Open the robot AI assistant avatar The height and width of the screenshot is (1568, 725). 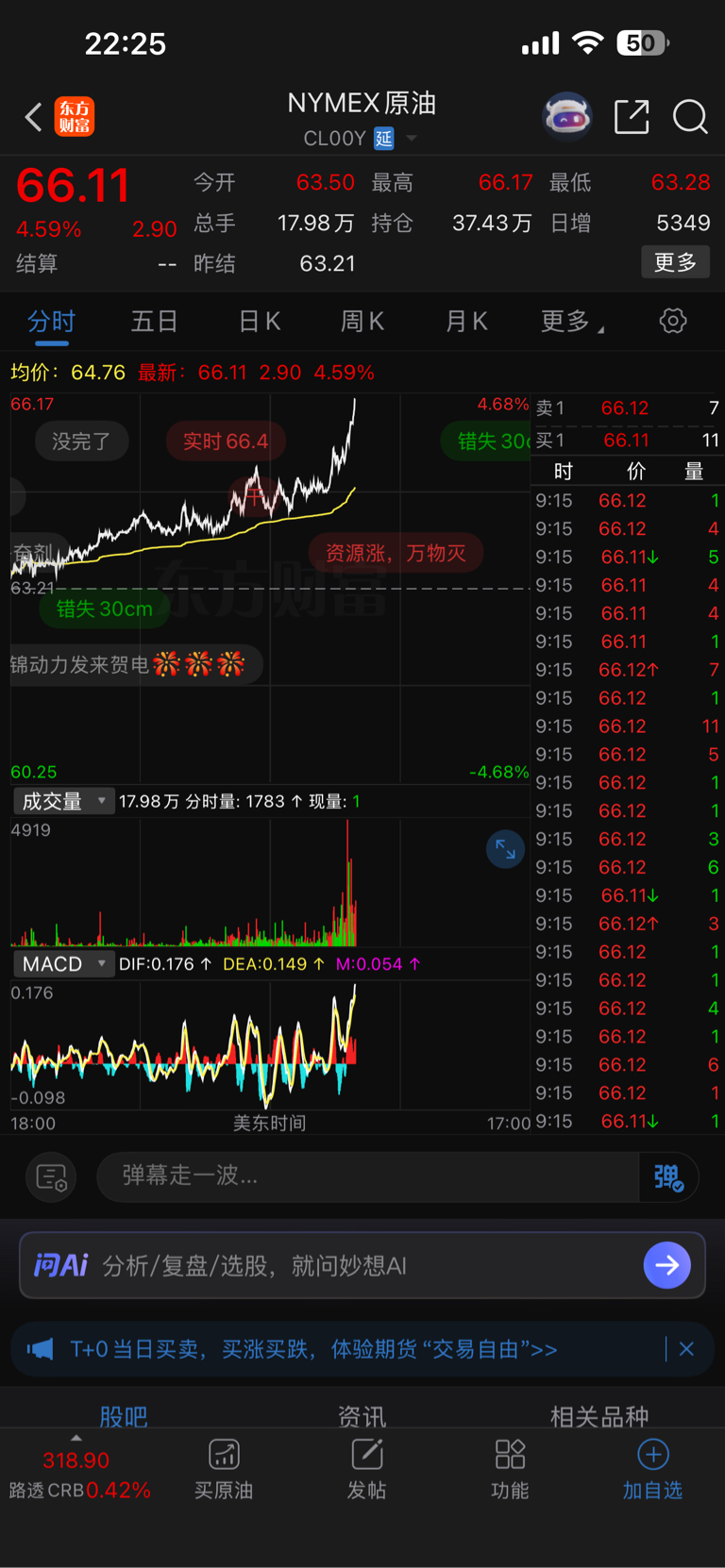[567, 117]
